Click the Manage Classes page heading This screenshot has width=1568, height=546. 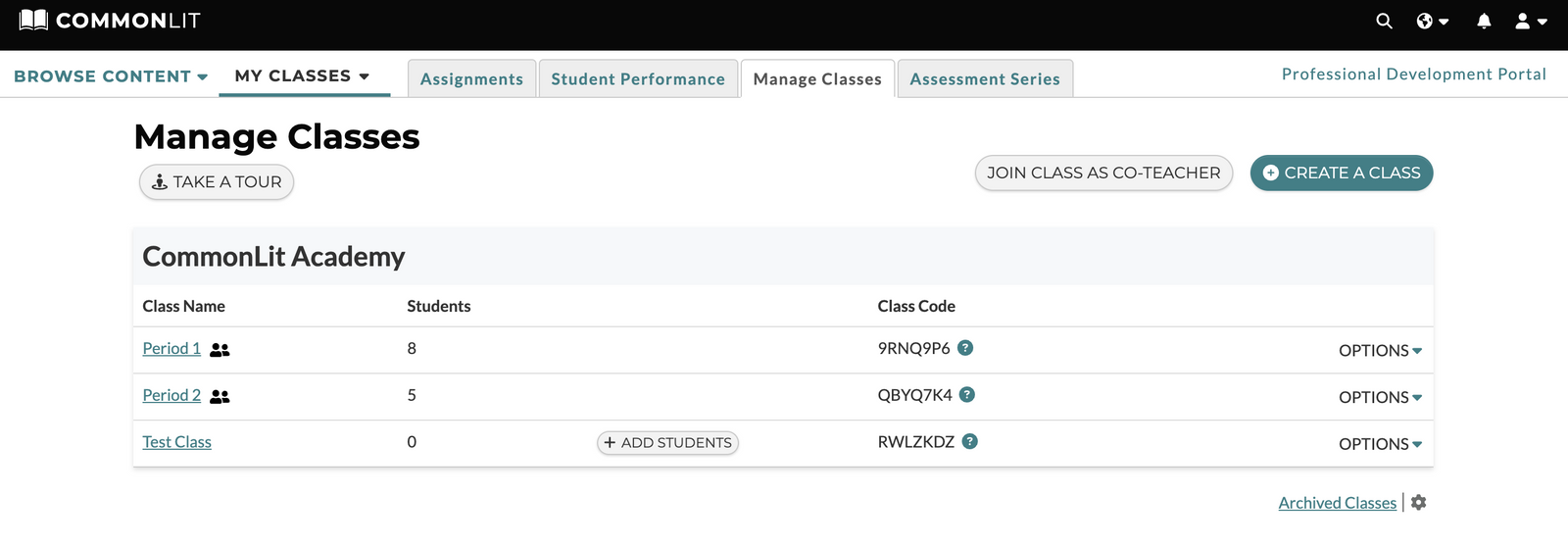[x=277, y=137]
